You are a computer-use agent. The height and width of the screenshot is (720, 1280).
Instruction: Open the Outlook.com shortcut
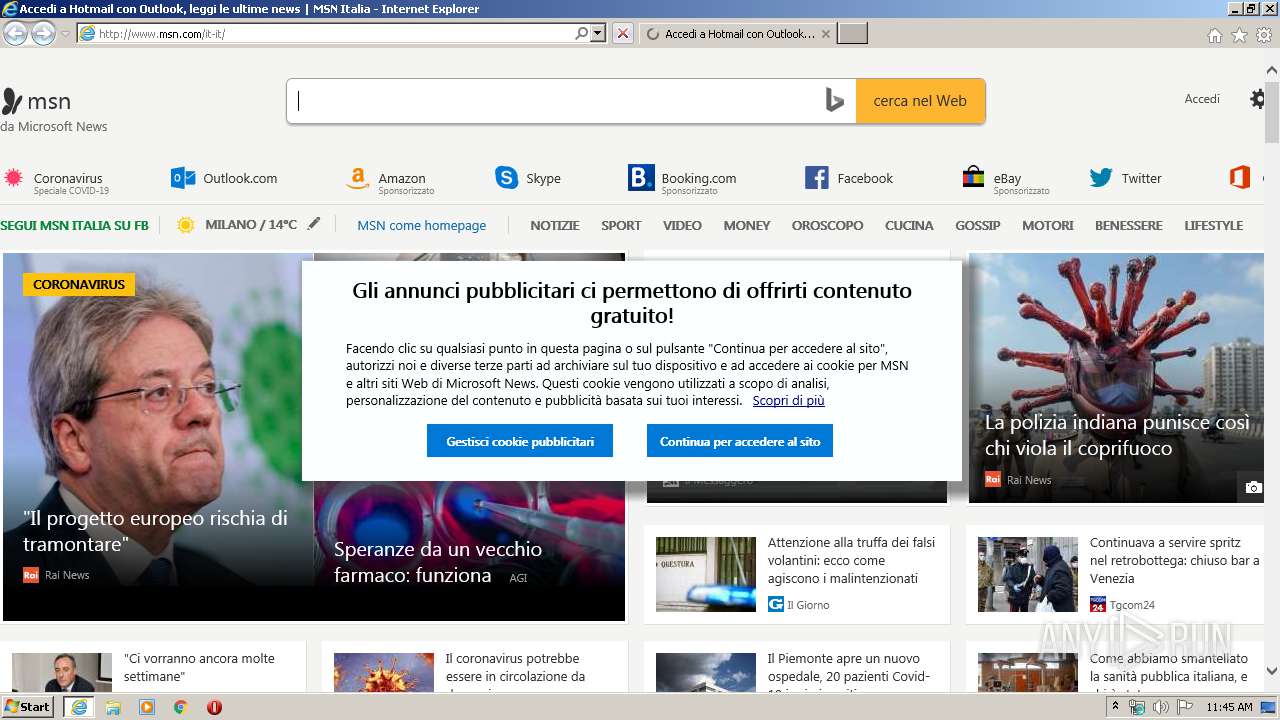pyautogui.click(x=224, y=178)
